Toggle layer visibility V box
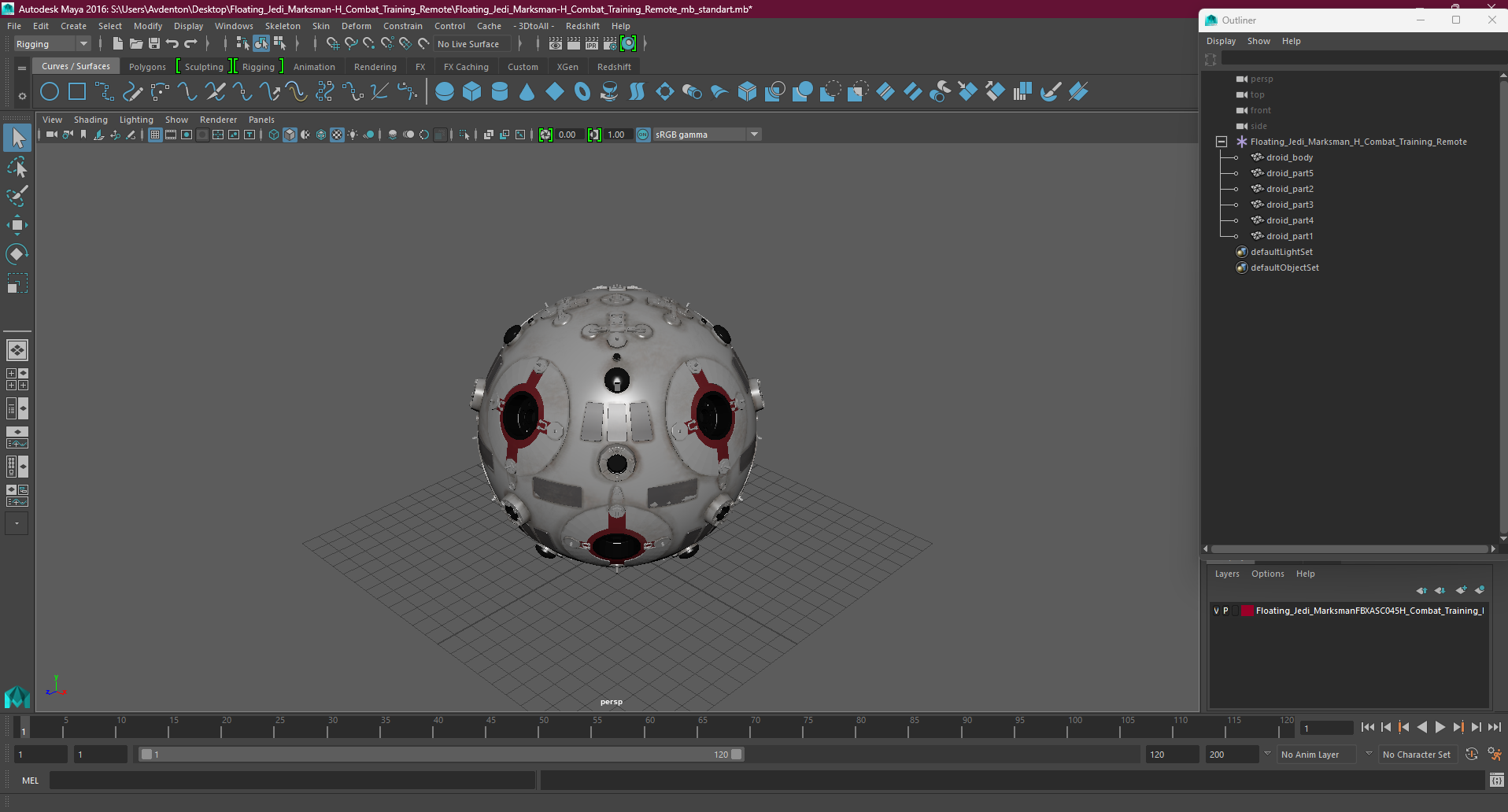This screenshot has width=1508, height=812. 1216,611
